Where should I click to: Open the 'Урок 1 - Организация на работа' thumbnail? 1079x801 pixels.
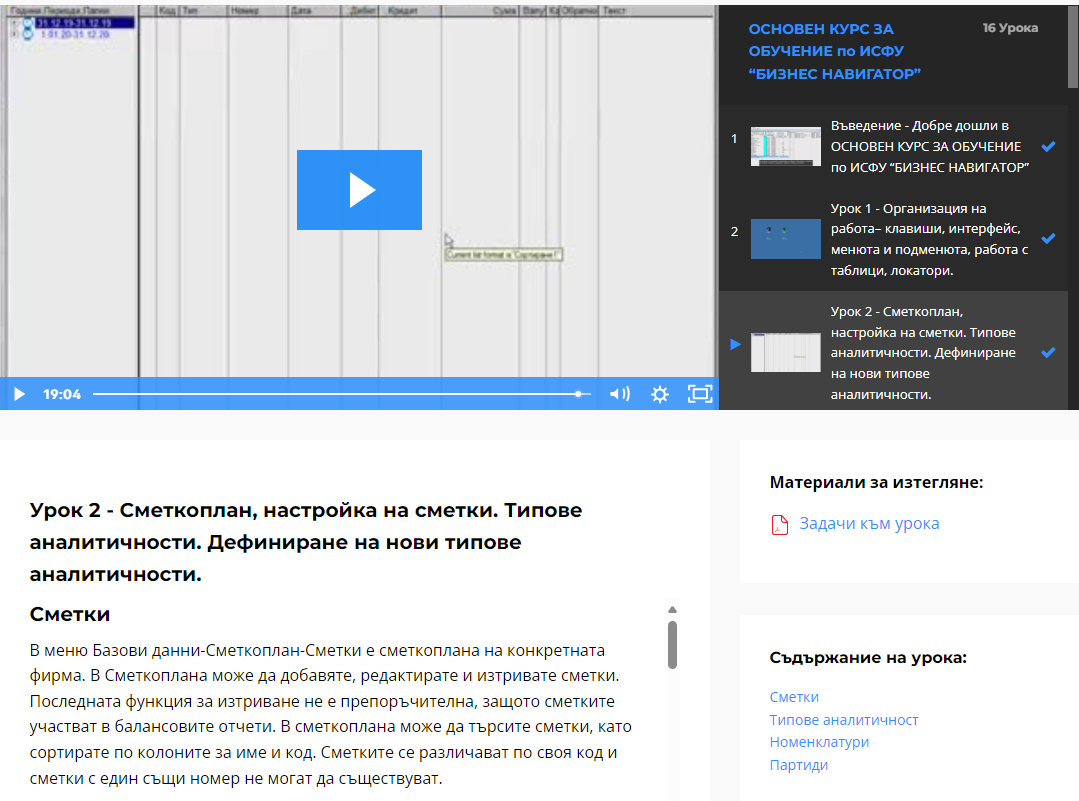[x=785, y=239]
